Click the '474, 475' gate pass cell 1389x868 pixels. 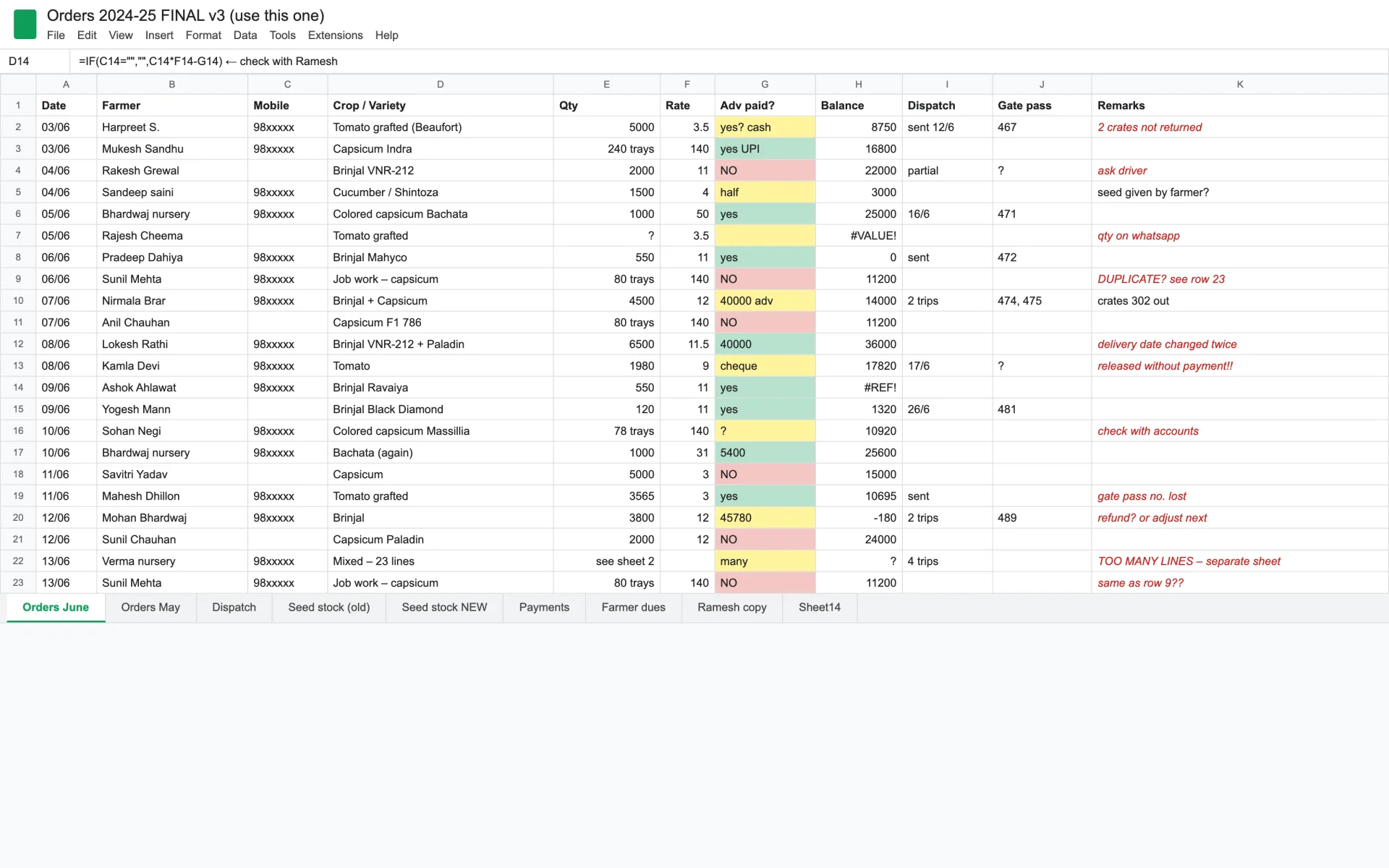[x=1042, y=301]
